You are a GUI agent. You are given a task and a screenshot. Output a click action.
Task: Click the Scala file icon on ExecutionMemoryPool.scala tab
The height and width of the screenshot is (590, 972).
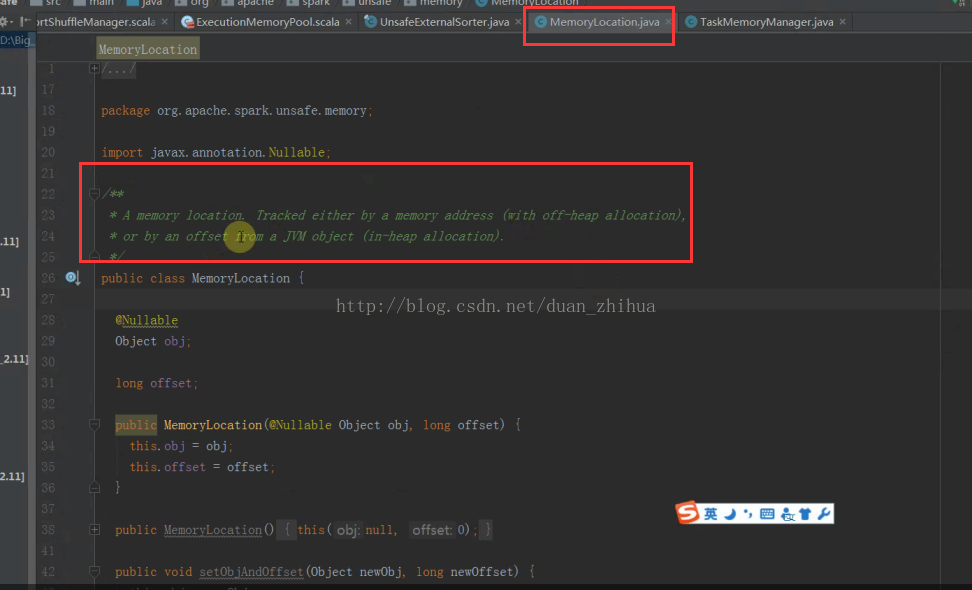click(x=187, y=22)
